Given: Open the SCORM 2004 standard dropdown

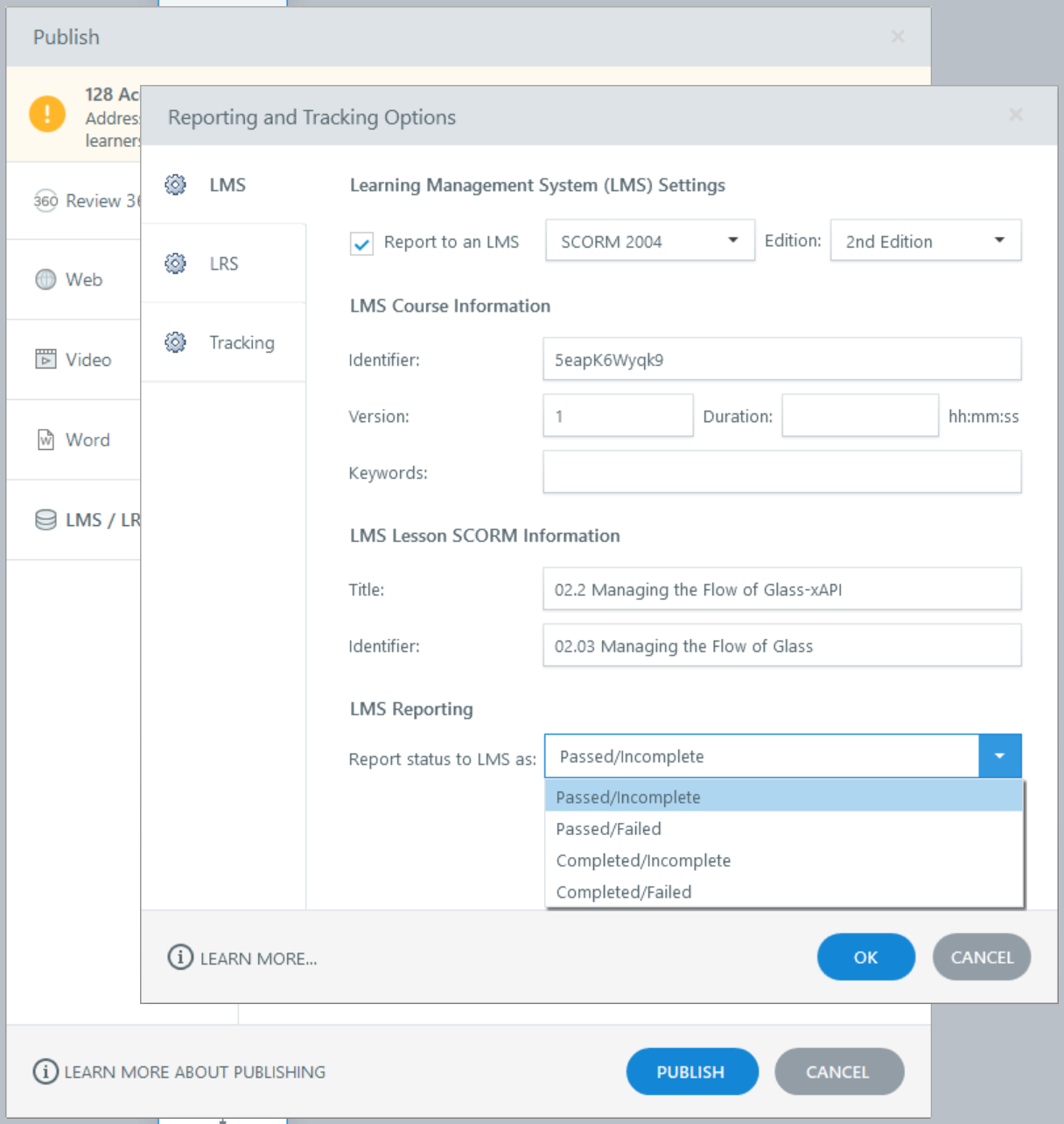Looking at the screenshot, I should point(650,241).
